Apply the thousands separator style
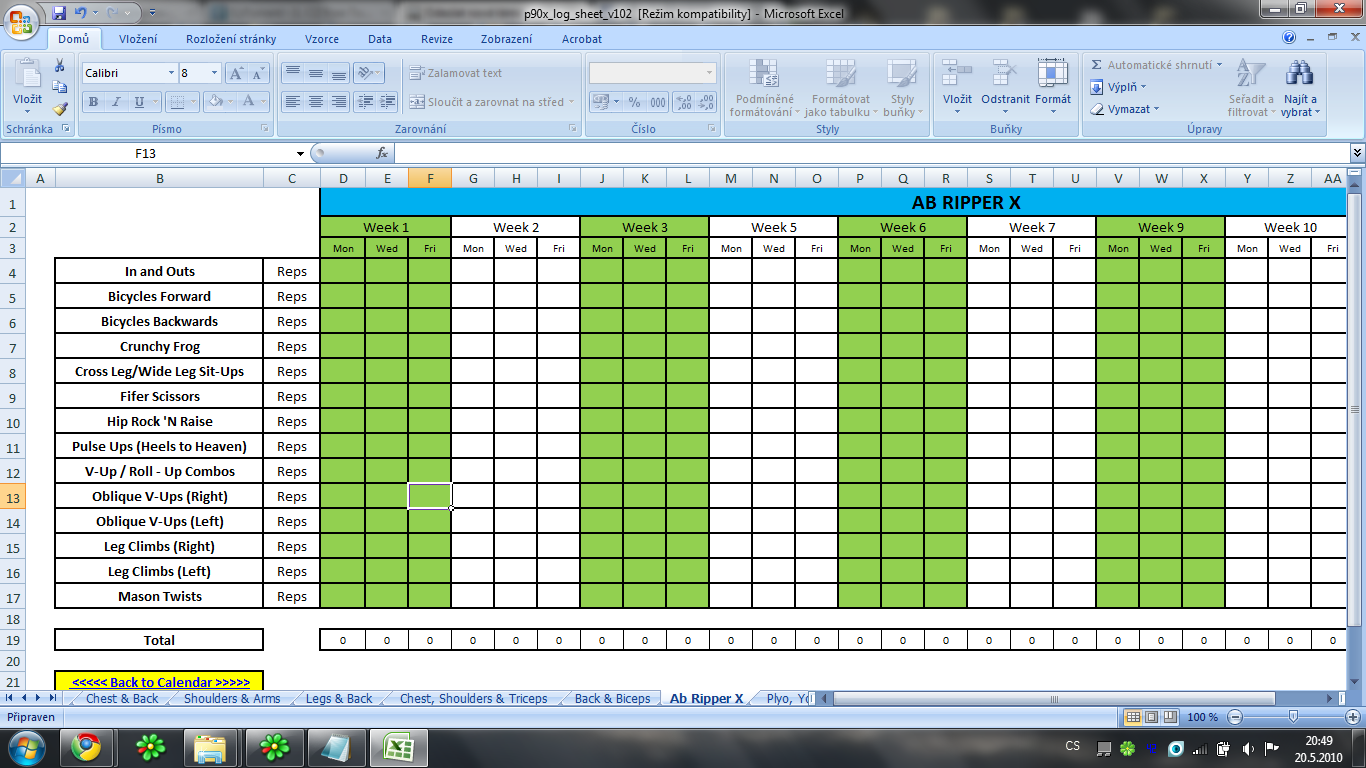Image resolution: width=1366 pixels, height=768 pixels. coord(657,102)
